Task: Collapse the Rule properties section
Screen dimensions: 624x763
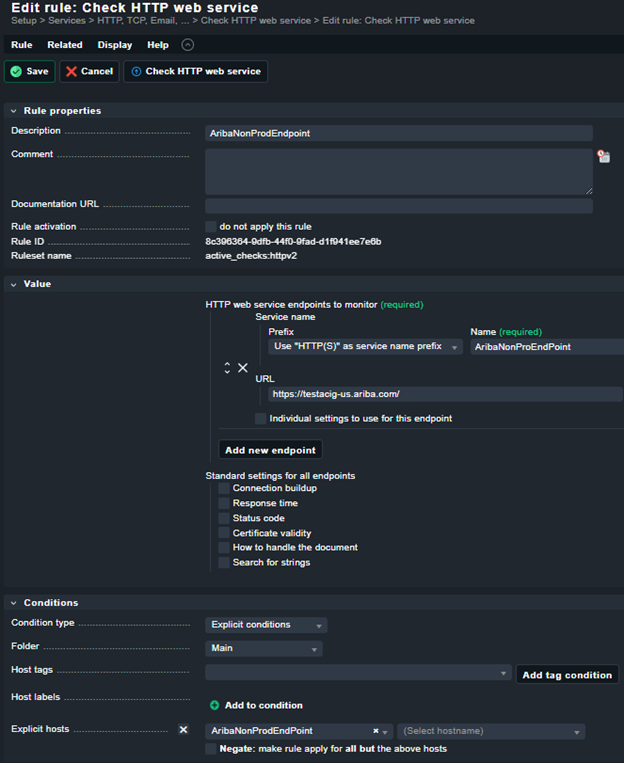Action: point(13,111)
